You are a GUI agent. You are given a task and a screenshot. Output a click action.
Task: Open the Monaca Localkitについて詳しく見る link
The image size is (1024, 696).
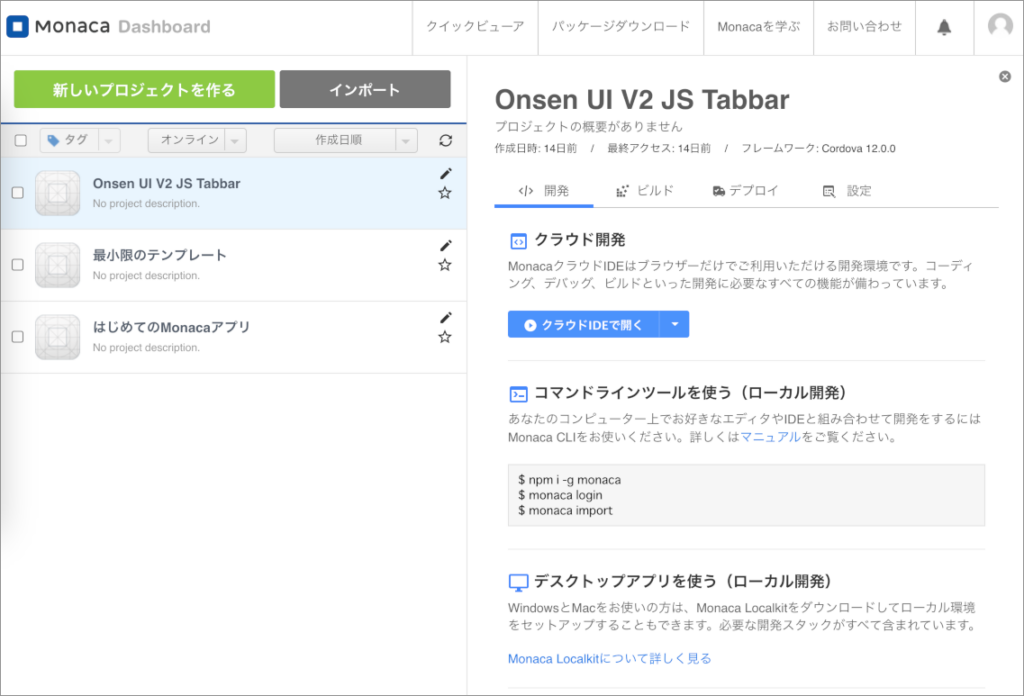tap(609, 658)
